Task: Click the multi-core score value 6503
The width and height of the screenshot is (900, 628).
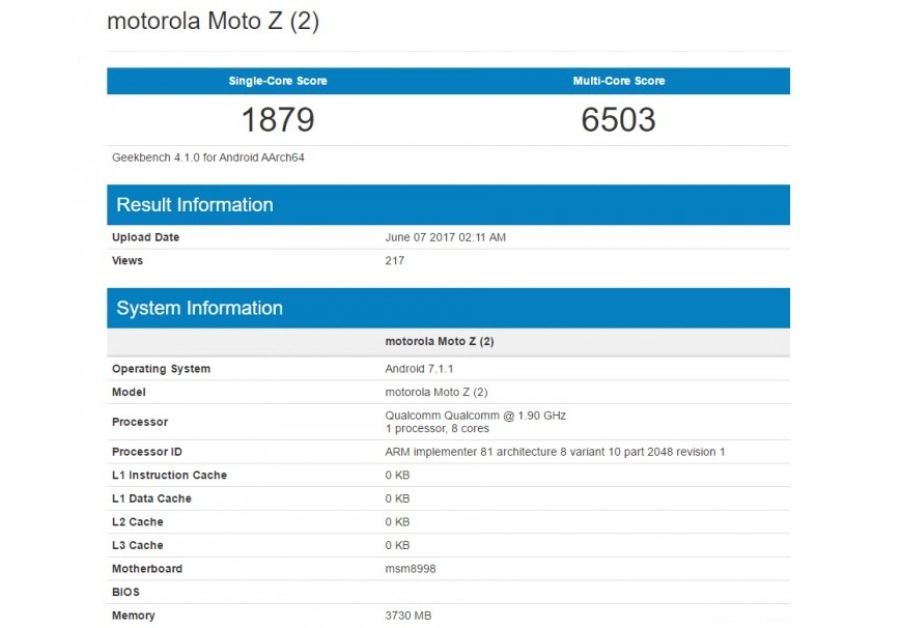Action: (618, 119)
